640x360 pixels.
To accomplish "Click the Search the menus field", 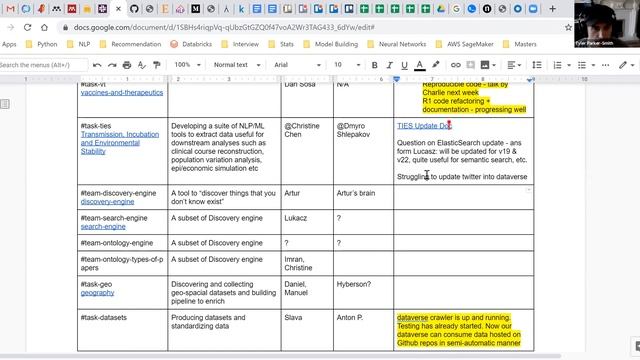I will [x=43, y=65].
